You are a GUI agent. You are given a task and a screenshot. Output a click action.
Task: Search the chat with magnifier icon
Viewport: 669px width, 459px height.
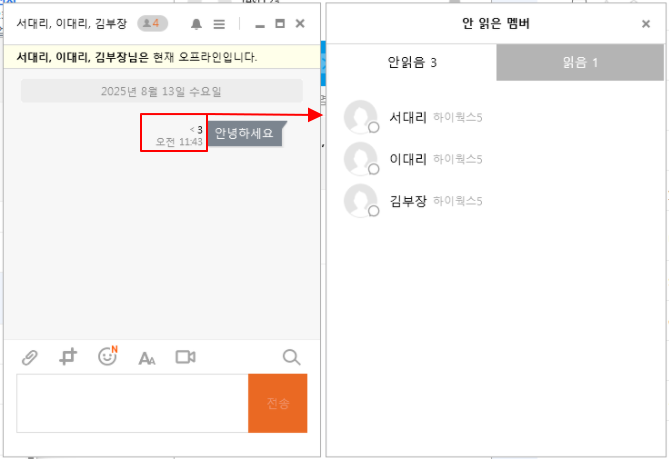pos(291,357)
